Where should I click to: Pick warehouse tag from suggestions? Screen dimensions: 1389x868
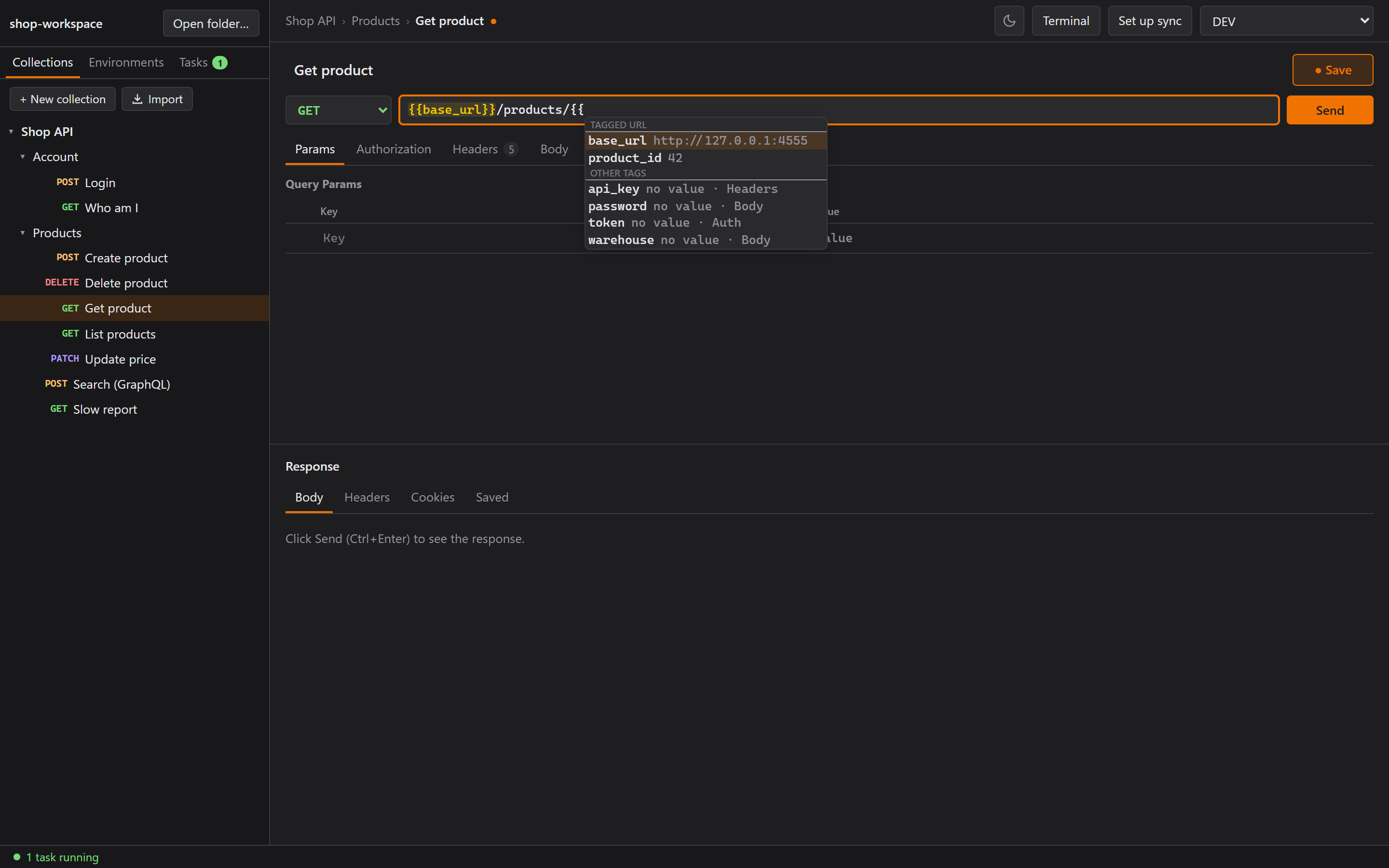[706, 240]
